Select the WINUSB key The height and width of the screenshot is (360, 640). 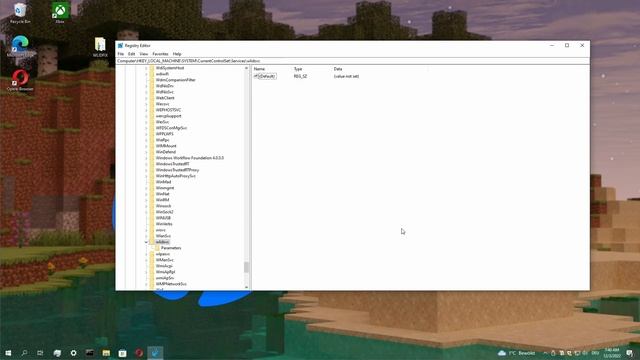coord(163,218)
